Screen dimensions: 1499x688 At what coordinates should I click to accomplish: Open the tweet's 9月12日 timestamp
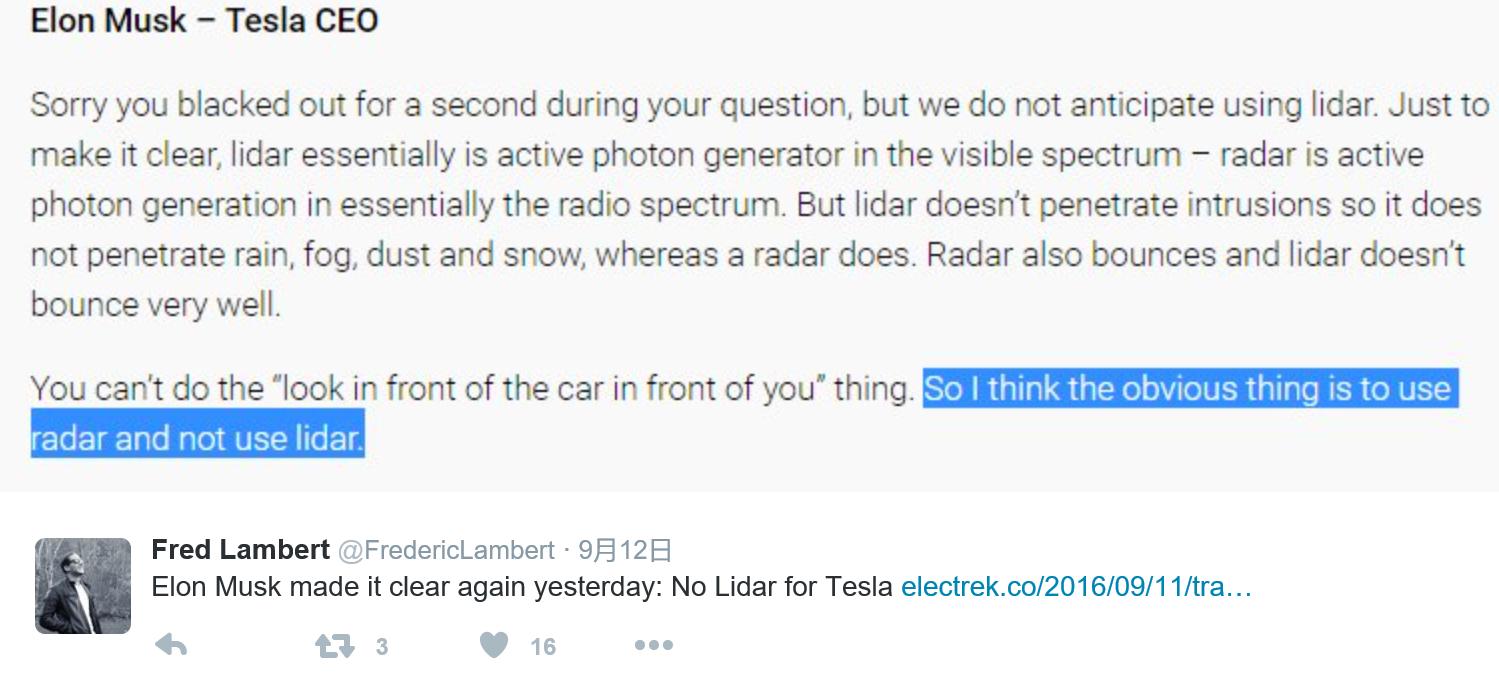coord(625,551)
